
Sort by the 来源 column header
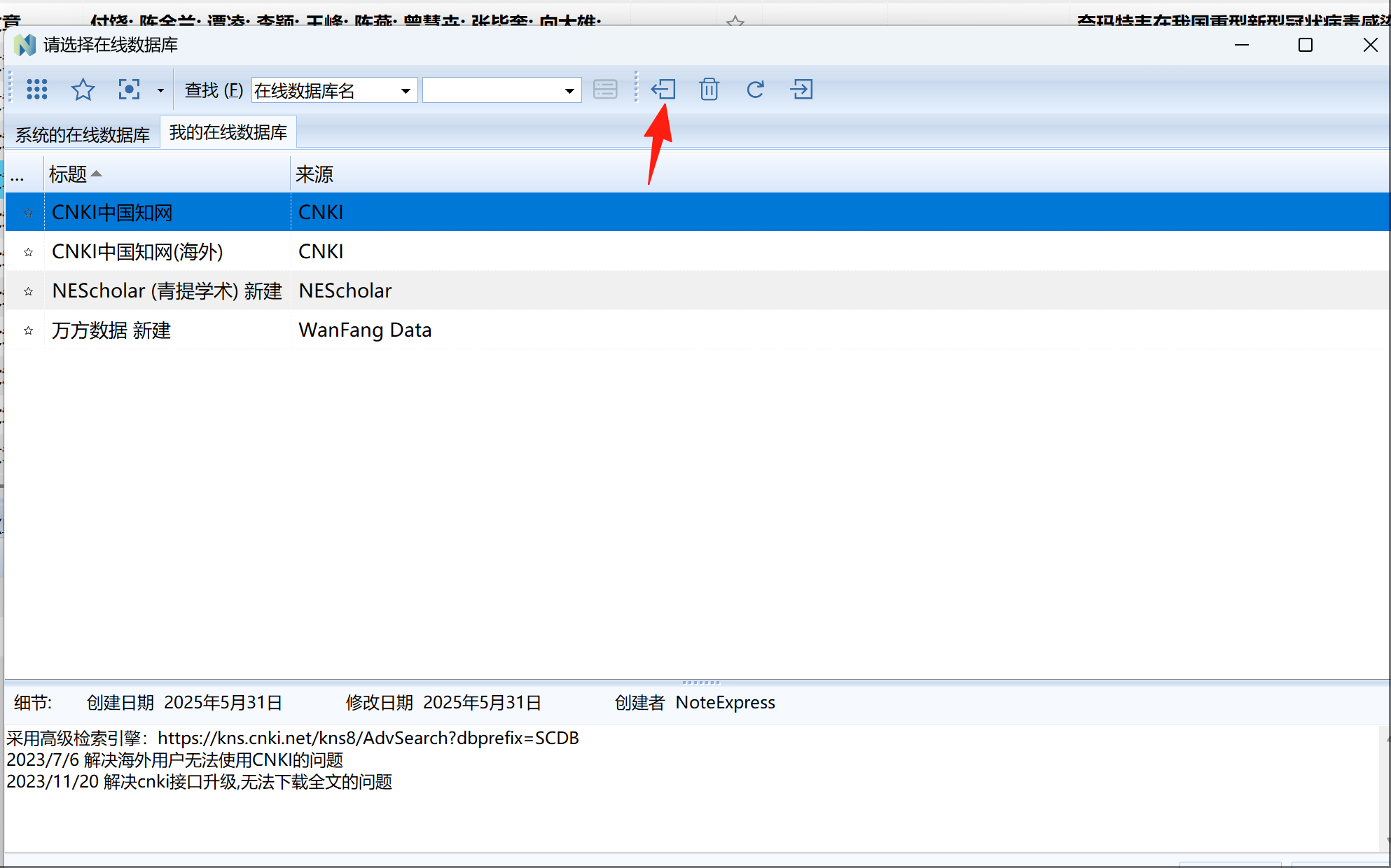click(840, 174)
